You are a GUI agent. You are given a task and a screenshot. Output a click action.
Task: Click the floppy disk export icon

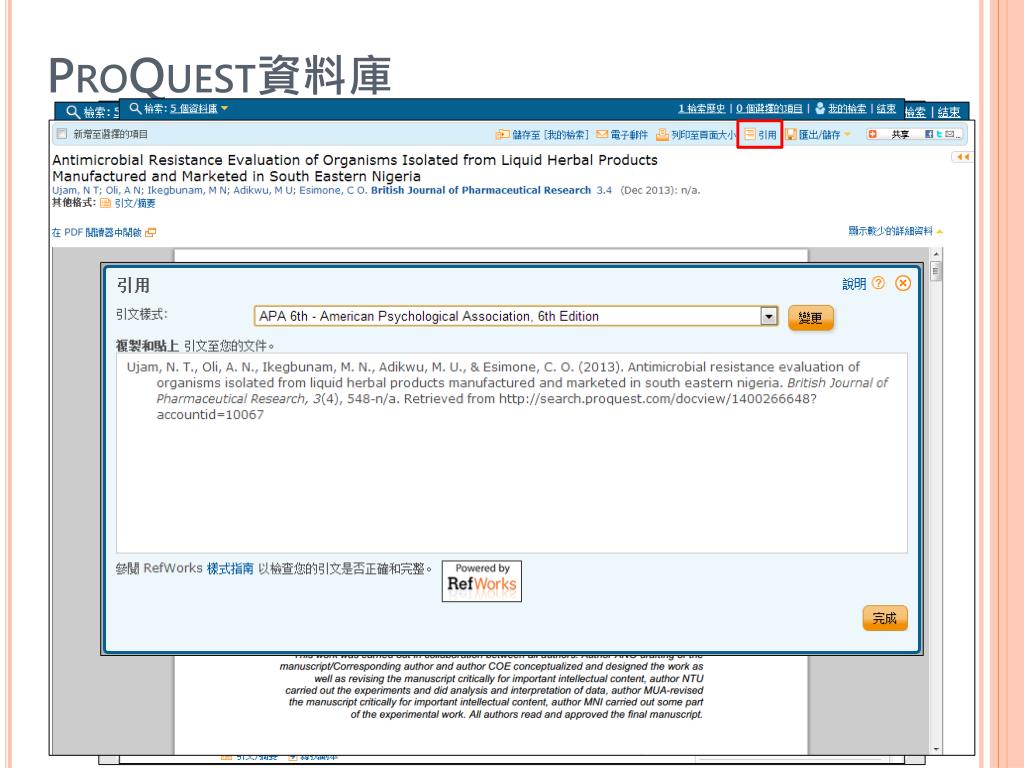coord(791,135)
